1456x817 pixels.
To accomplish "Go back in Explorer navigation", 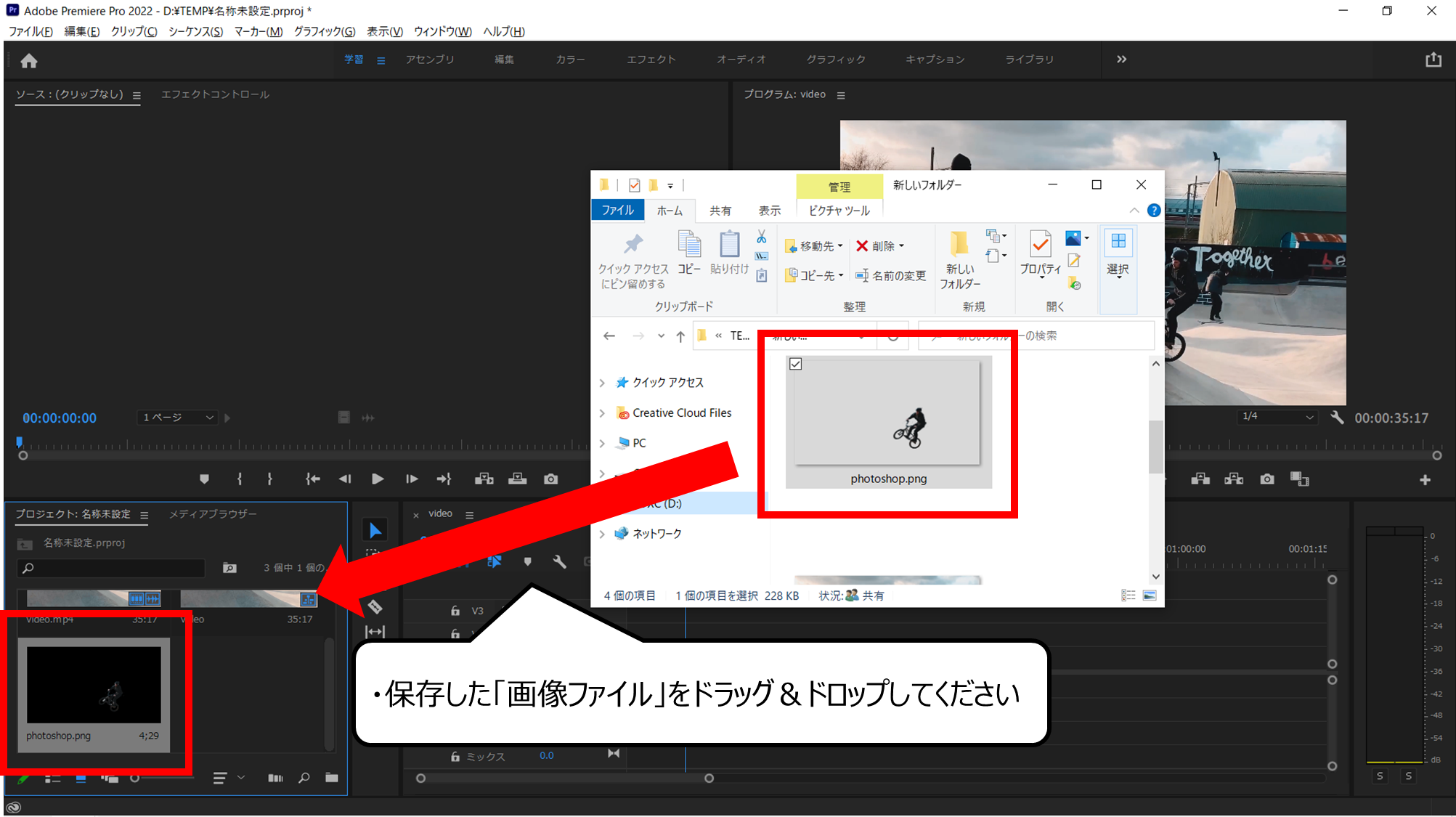I will pos(609,336).
